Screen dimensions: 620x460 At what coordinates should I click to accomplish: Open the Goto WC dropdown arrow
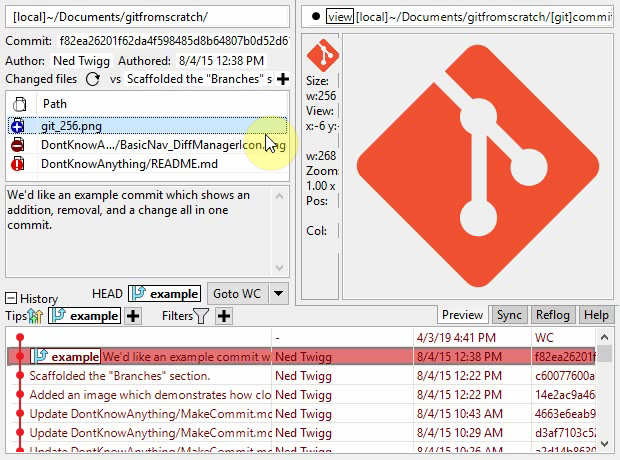278,294
